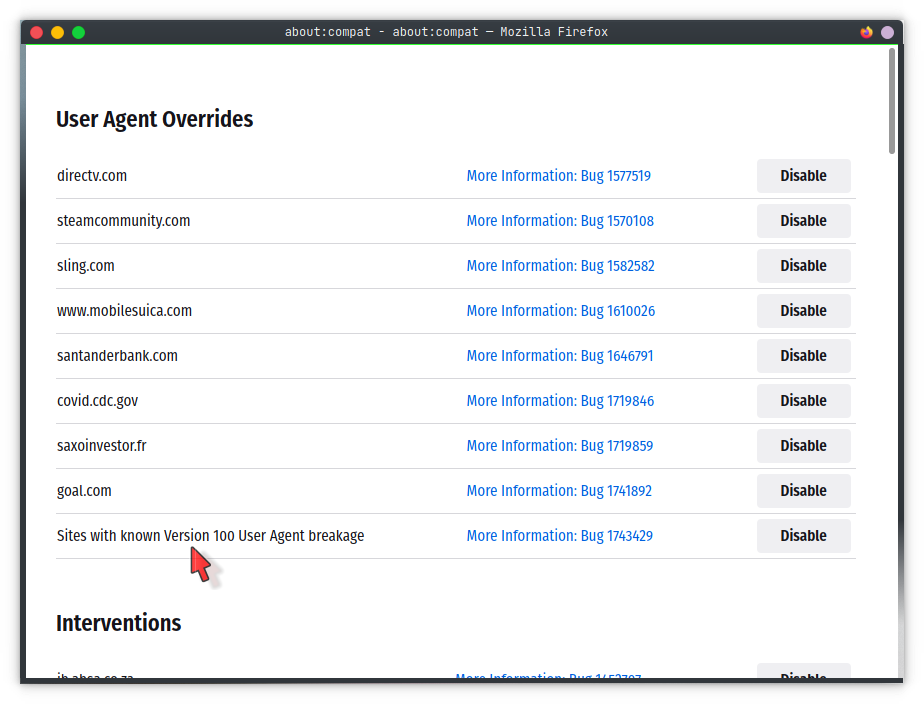Click the Firefox logo in the title bar
Viewport: 924px width, 704px height.
(x=866, y=32)
